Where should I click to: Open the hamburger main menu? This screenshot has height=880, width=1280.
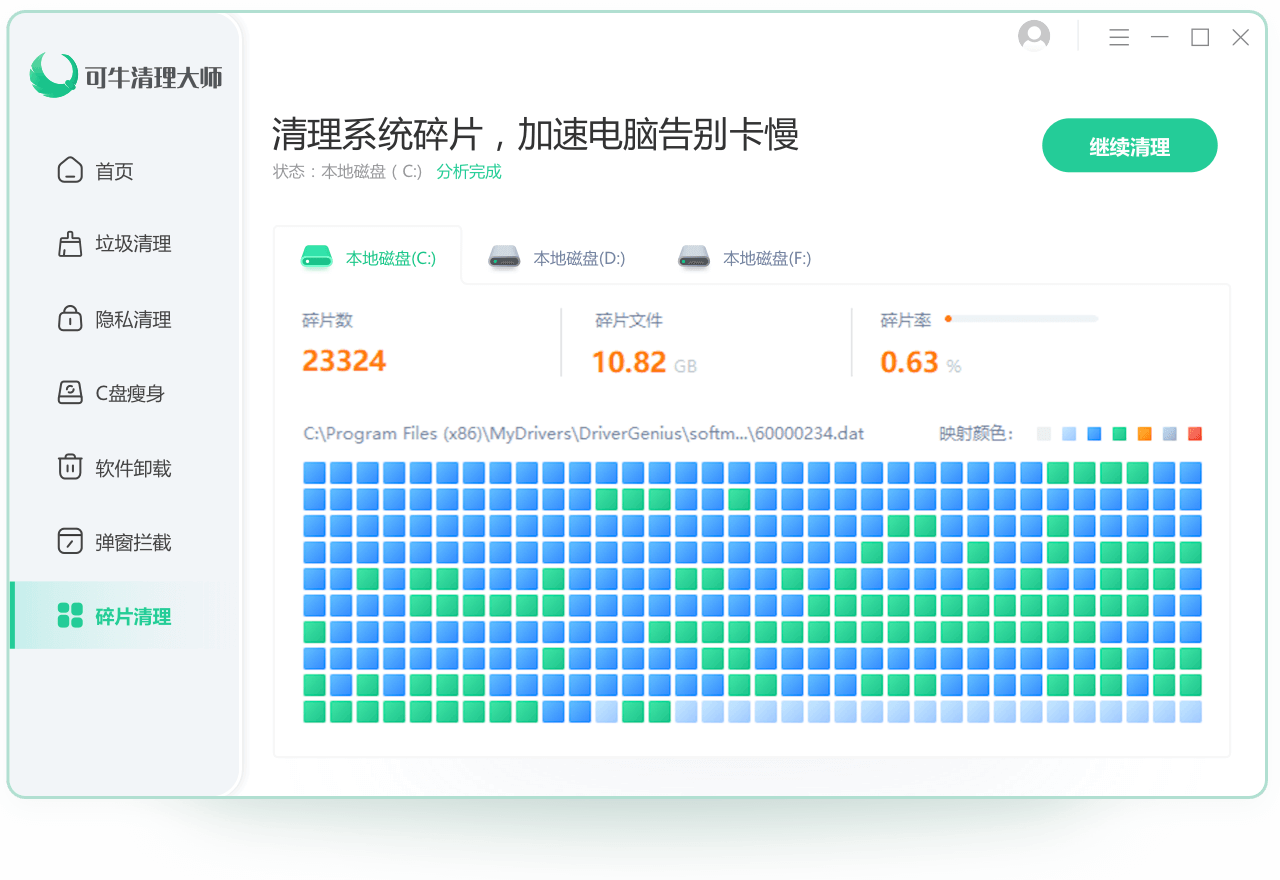(x=1119, y=38)
